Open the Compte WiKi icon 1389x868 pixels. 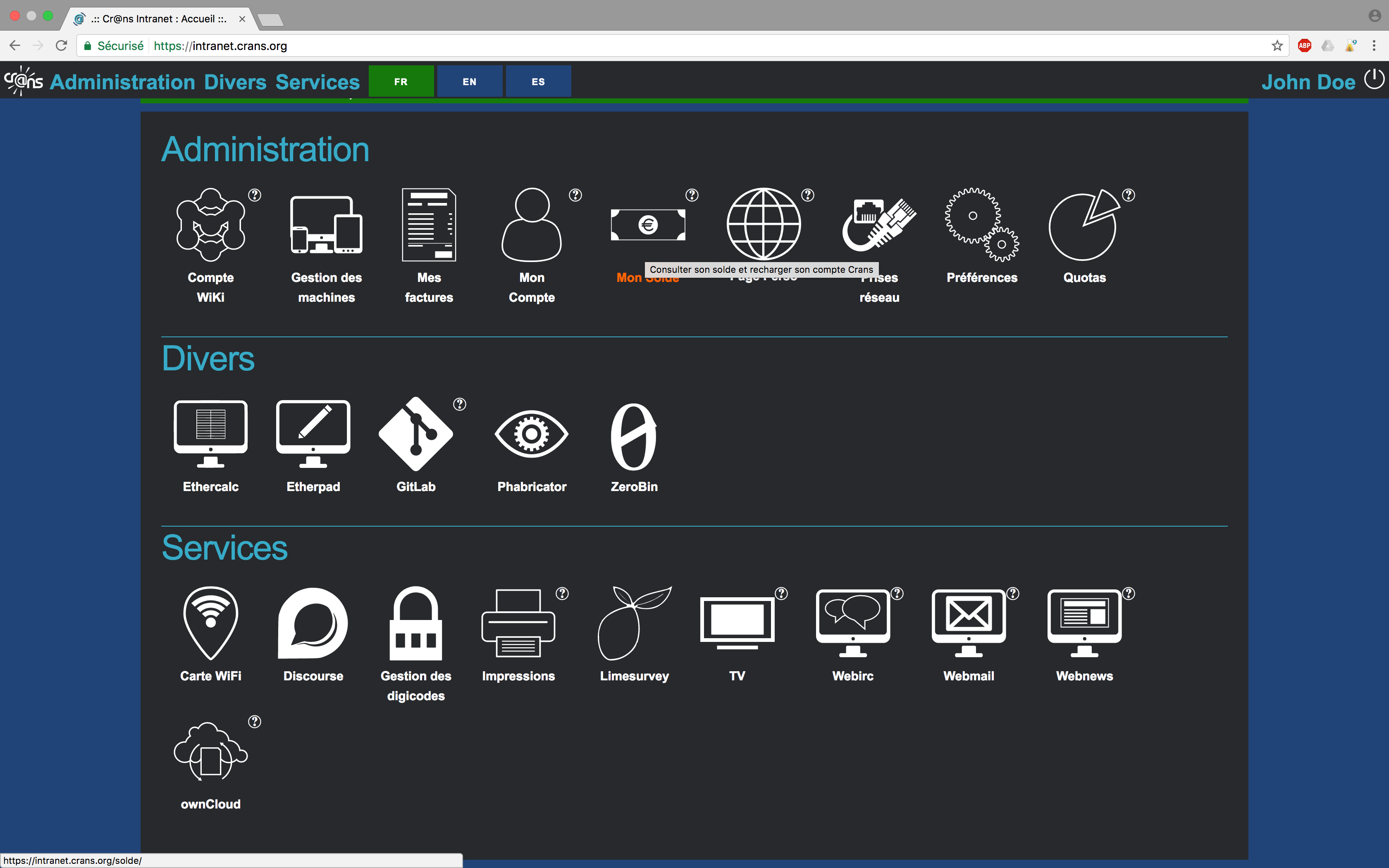211,225
